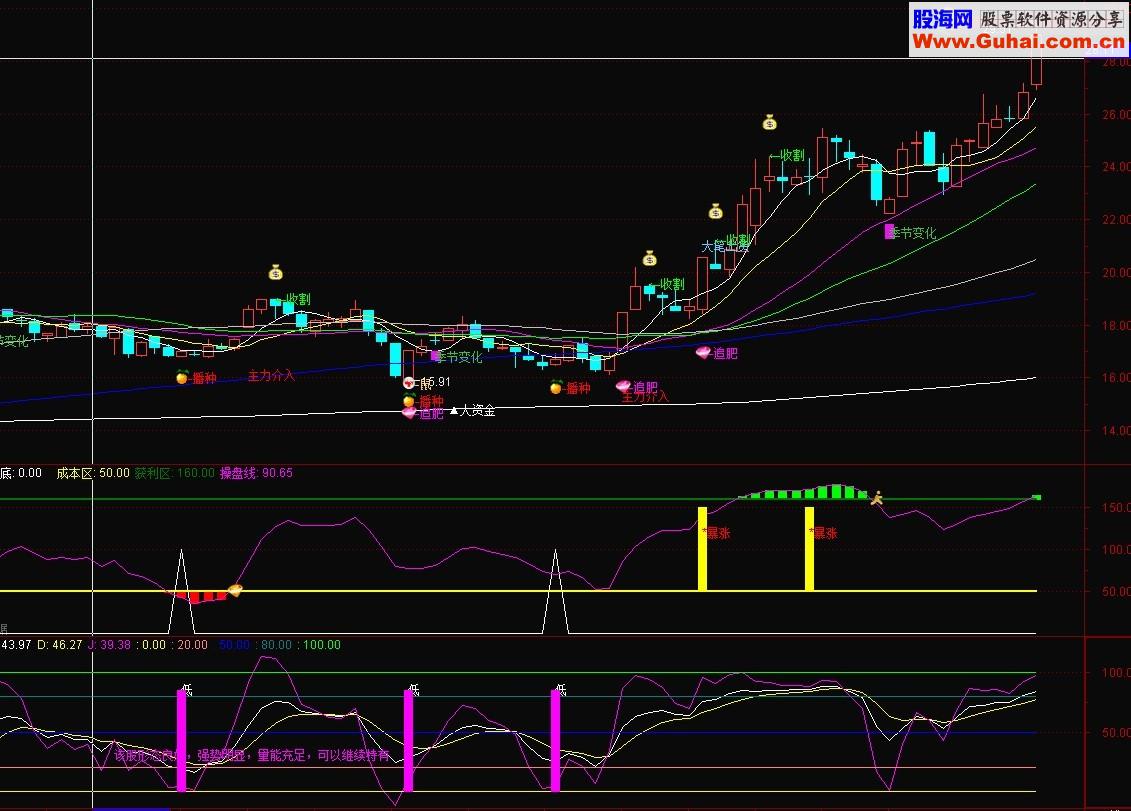The height and width of the screenshot is (811, 1131).
Task: Click the diamond icon beside the rightmost 追肥
Action: coord(703,352)
